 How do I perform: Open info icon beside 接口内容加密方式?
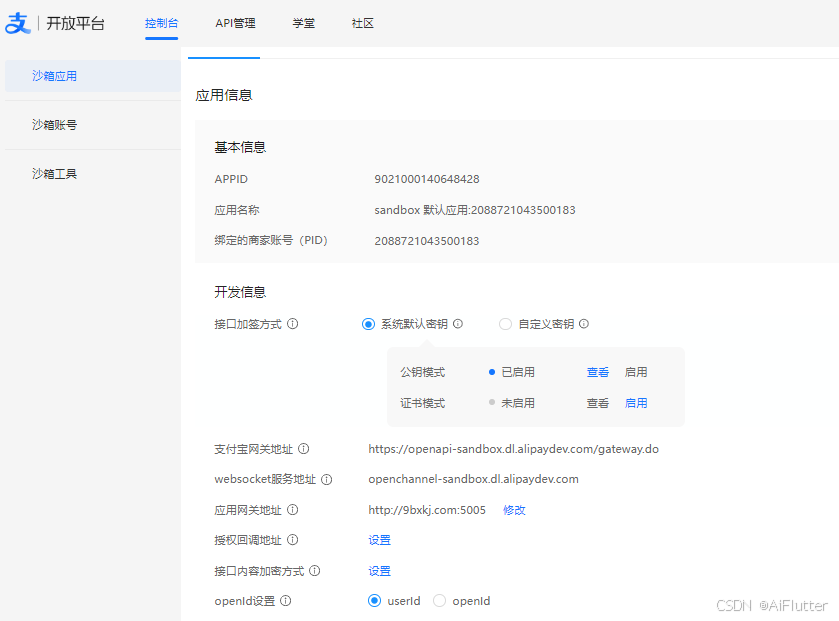tap(315, 571)
